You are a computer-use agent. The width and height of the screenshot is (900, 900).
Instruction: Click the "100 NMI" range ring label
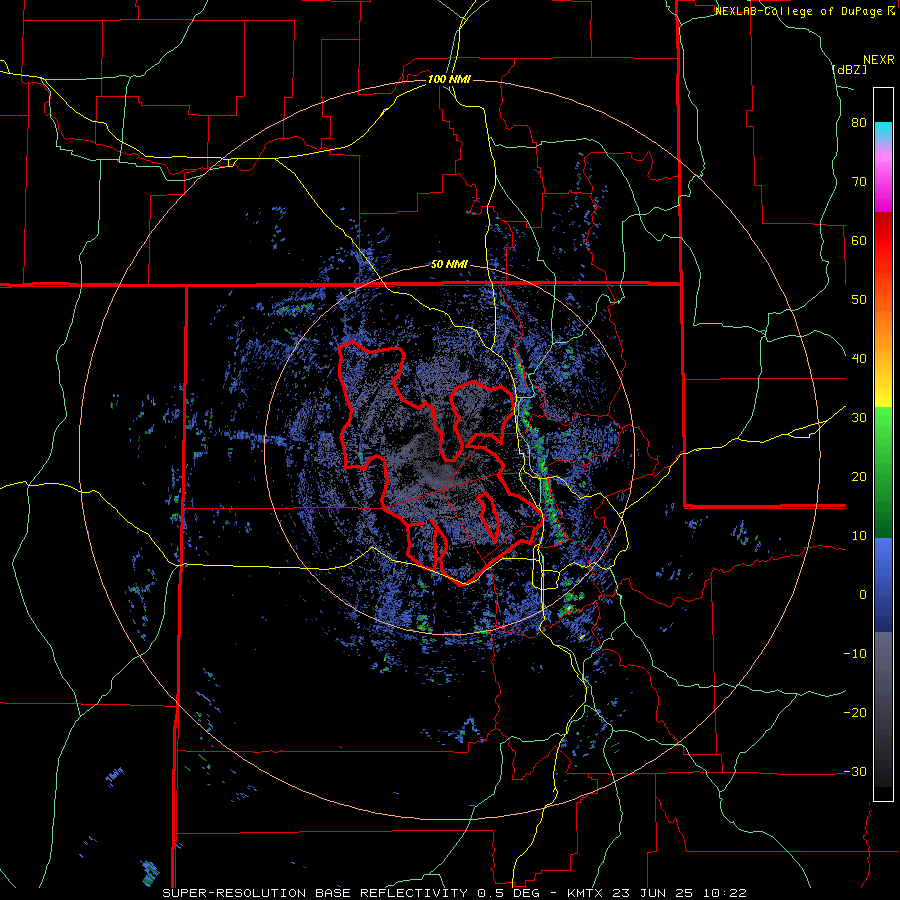pos(449,79)
